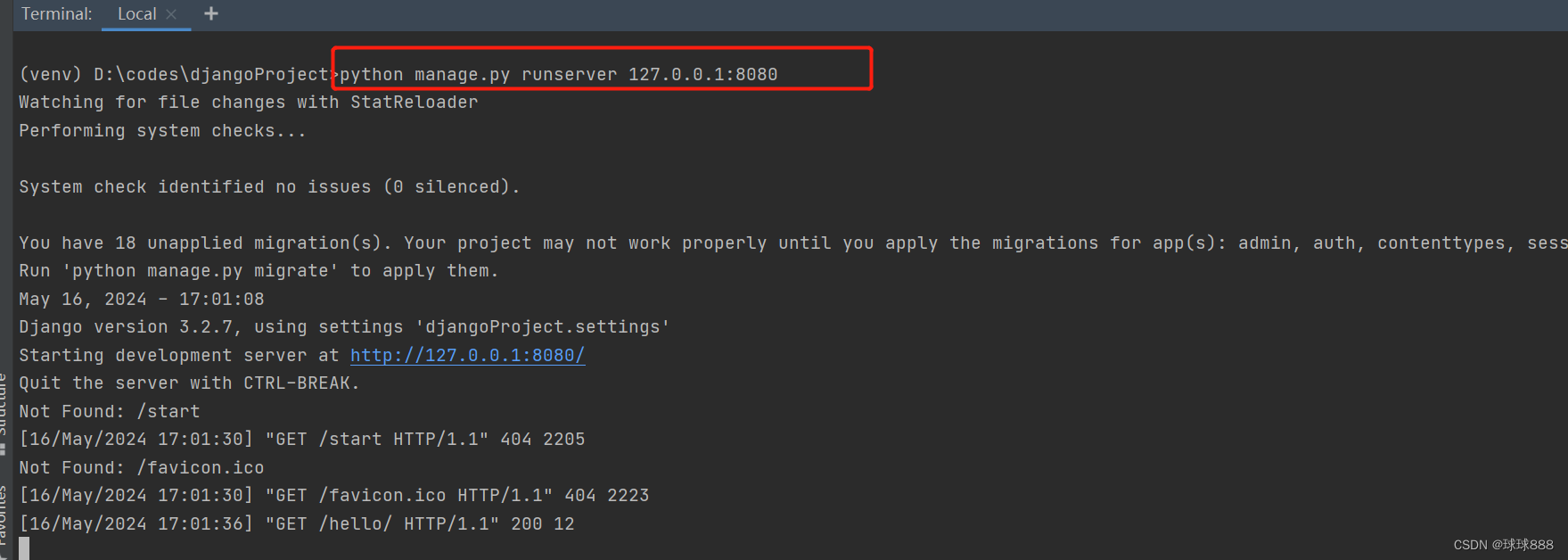Click the favicon.ico 404 log entry

pyautogui.click(x=334, y=495)
